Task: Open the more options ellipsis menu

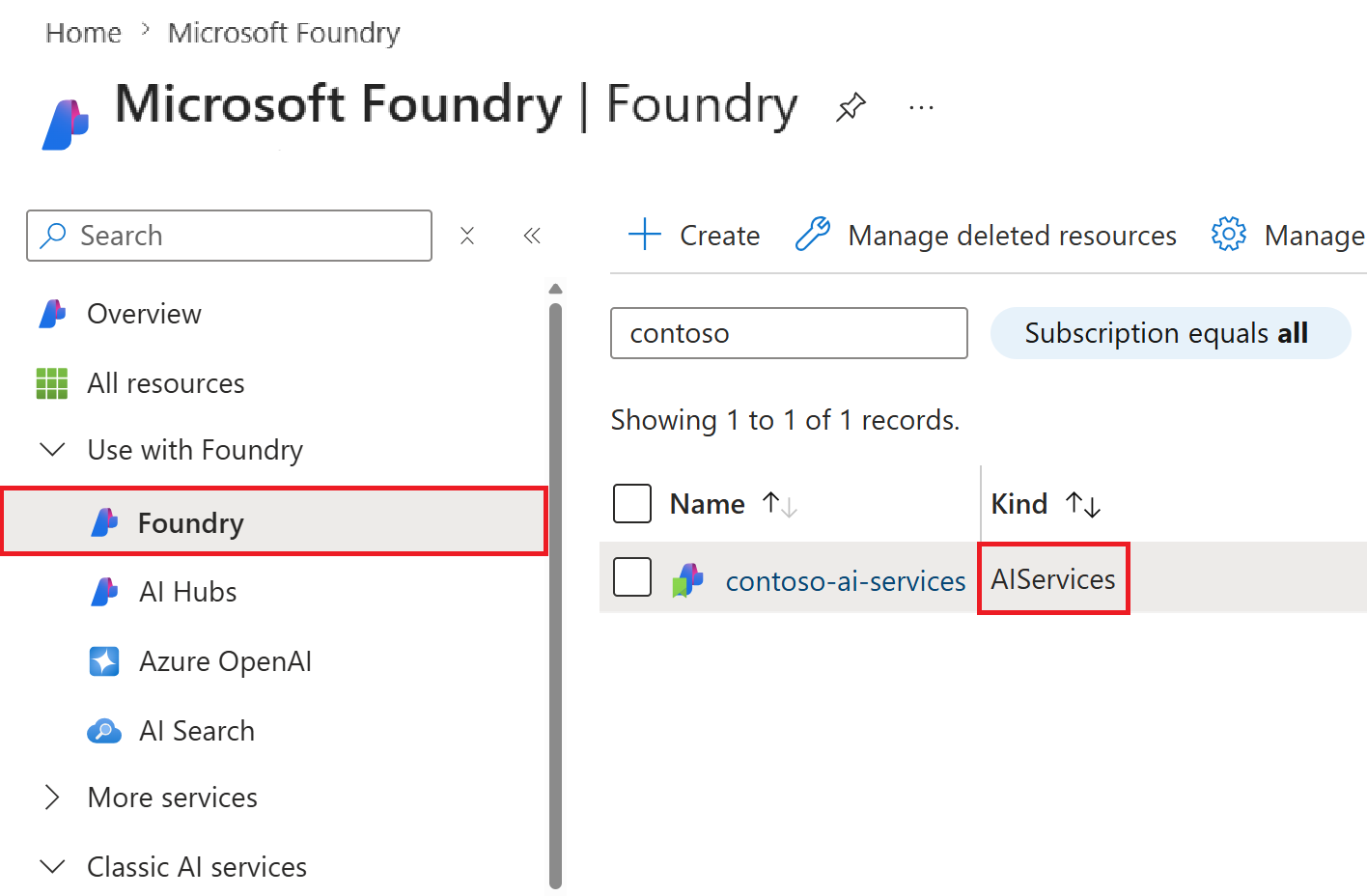Action: pyautogui.click(x=921, y=107)
